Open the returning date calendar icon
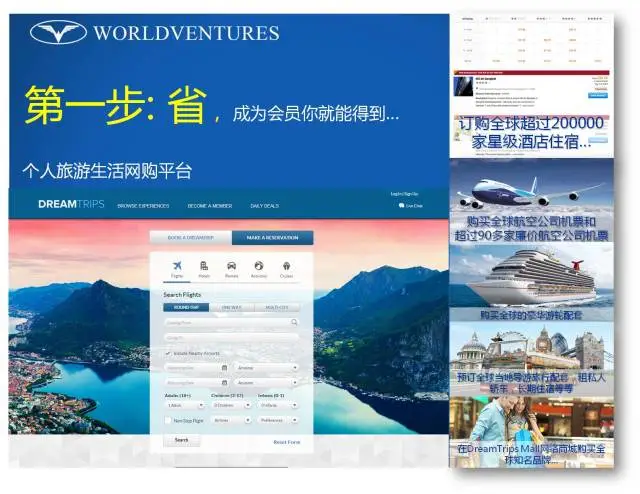This screenshot has height=494, width=640. [224, 383]
